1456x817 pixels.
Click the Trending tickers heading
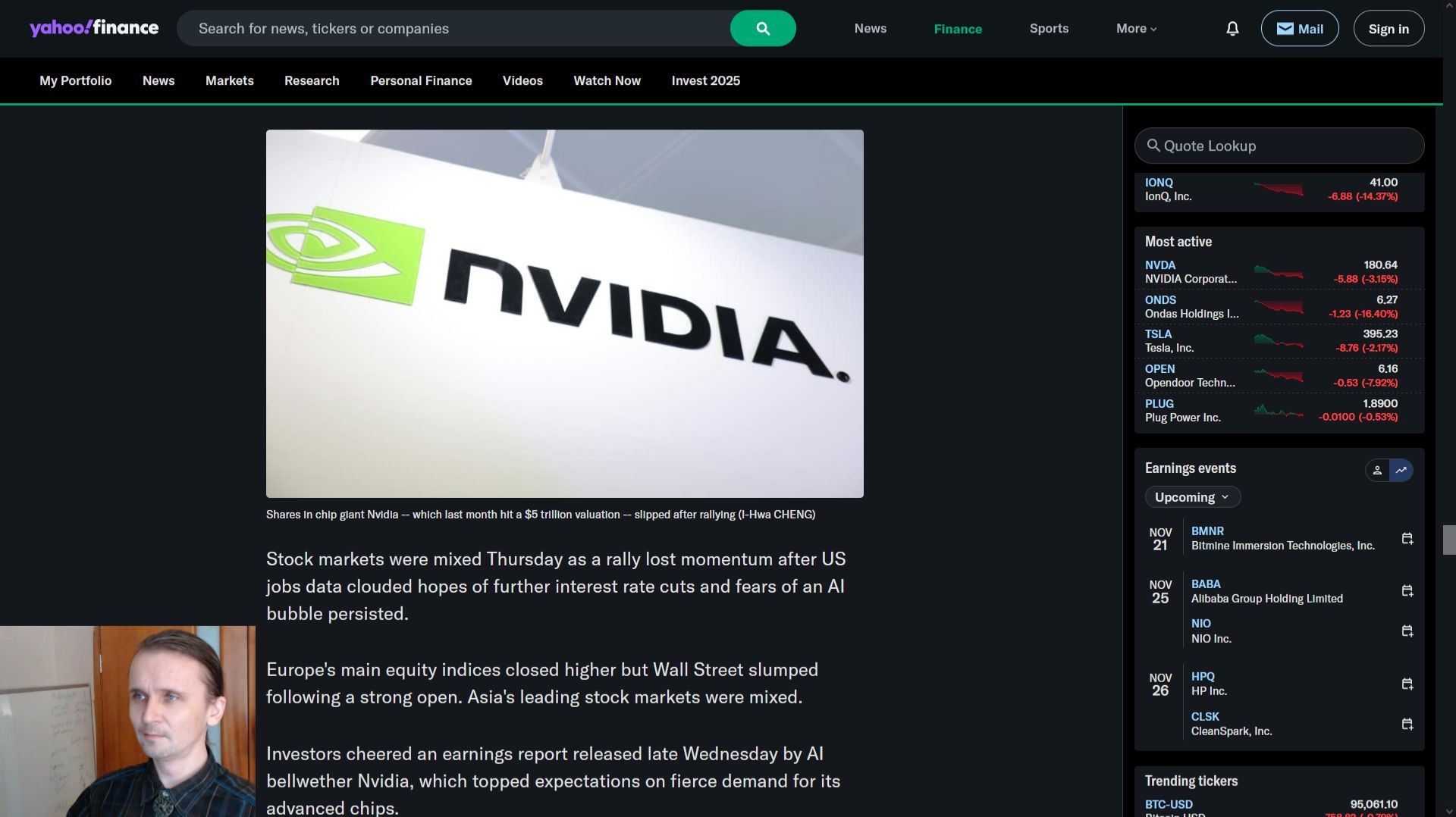1191,781
